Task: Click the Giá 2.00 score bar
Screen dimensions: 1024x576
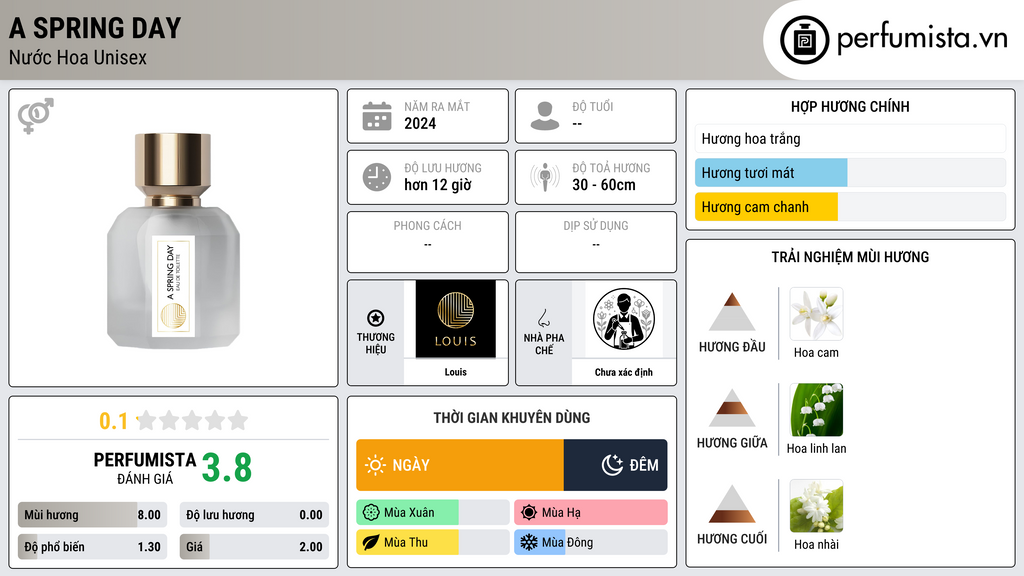Action: (254, 547)
